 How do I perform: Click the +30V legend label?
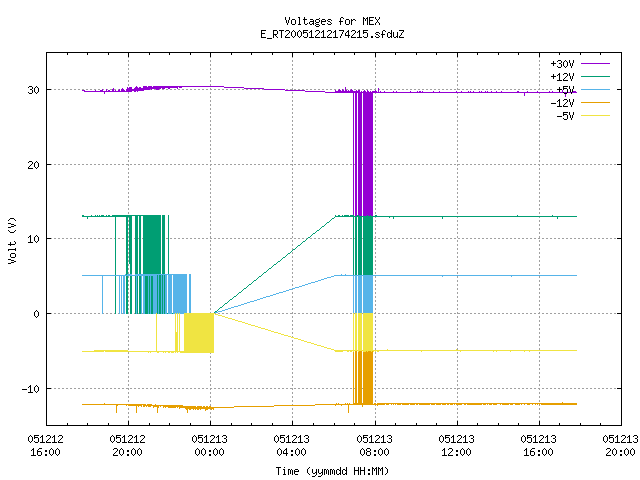point(562,64)
